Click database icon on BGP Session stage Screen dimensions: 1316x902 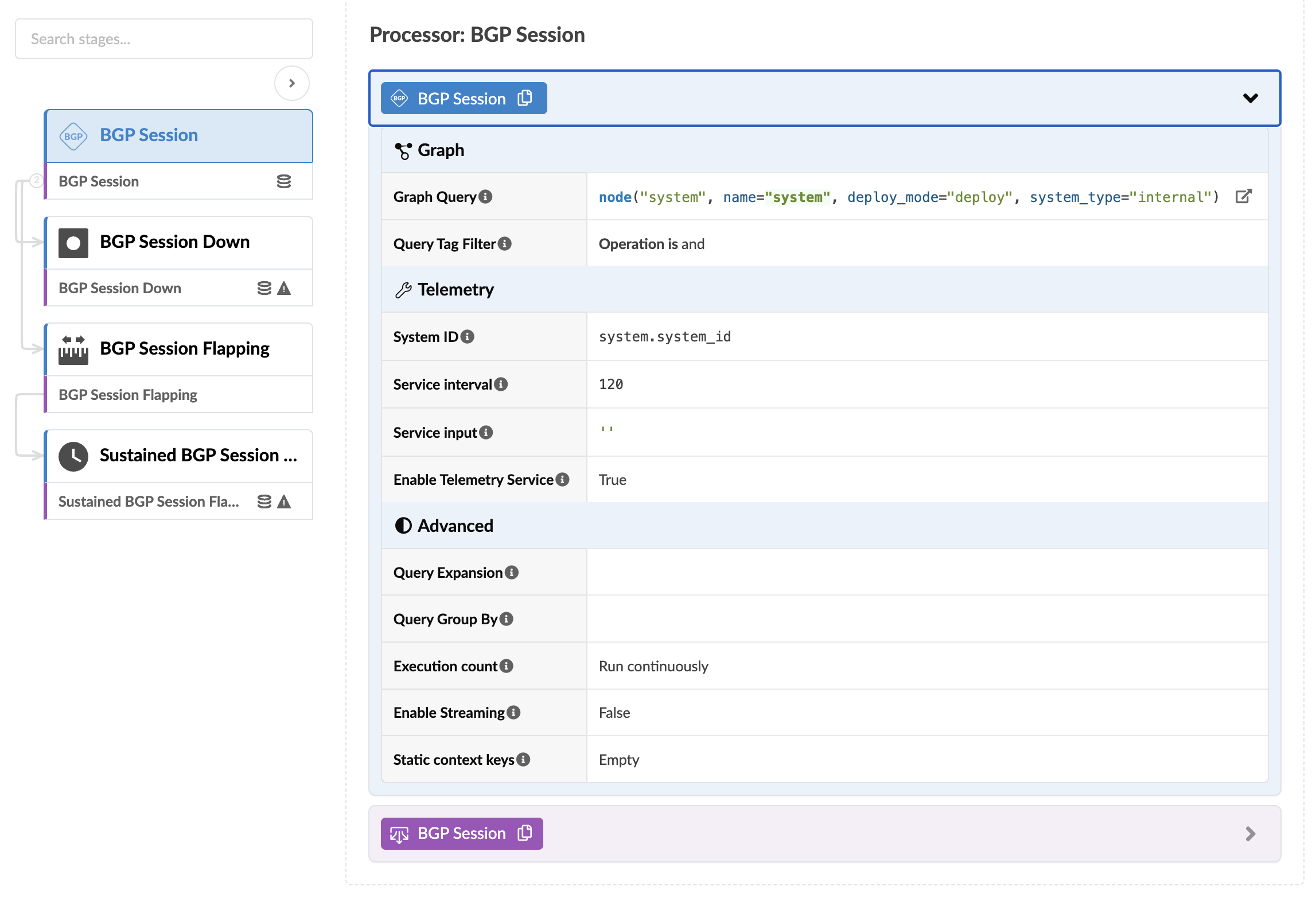[x=284, y=181]
